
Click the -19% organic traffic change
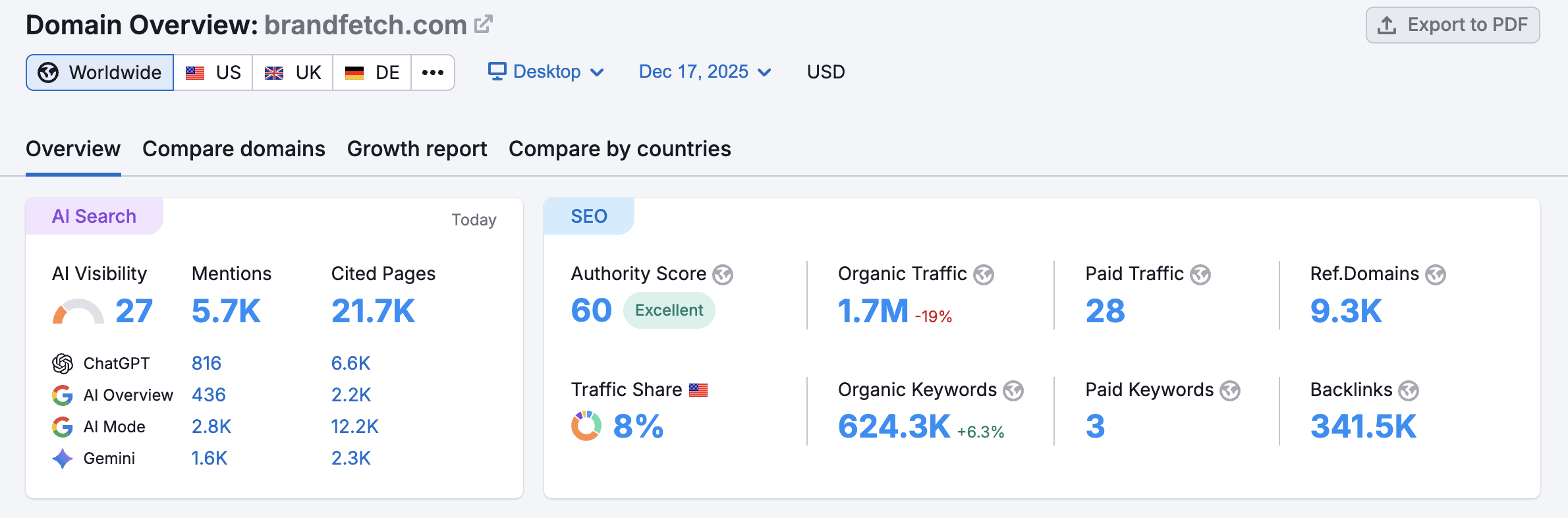[934, 317]
